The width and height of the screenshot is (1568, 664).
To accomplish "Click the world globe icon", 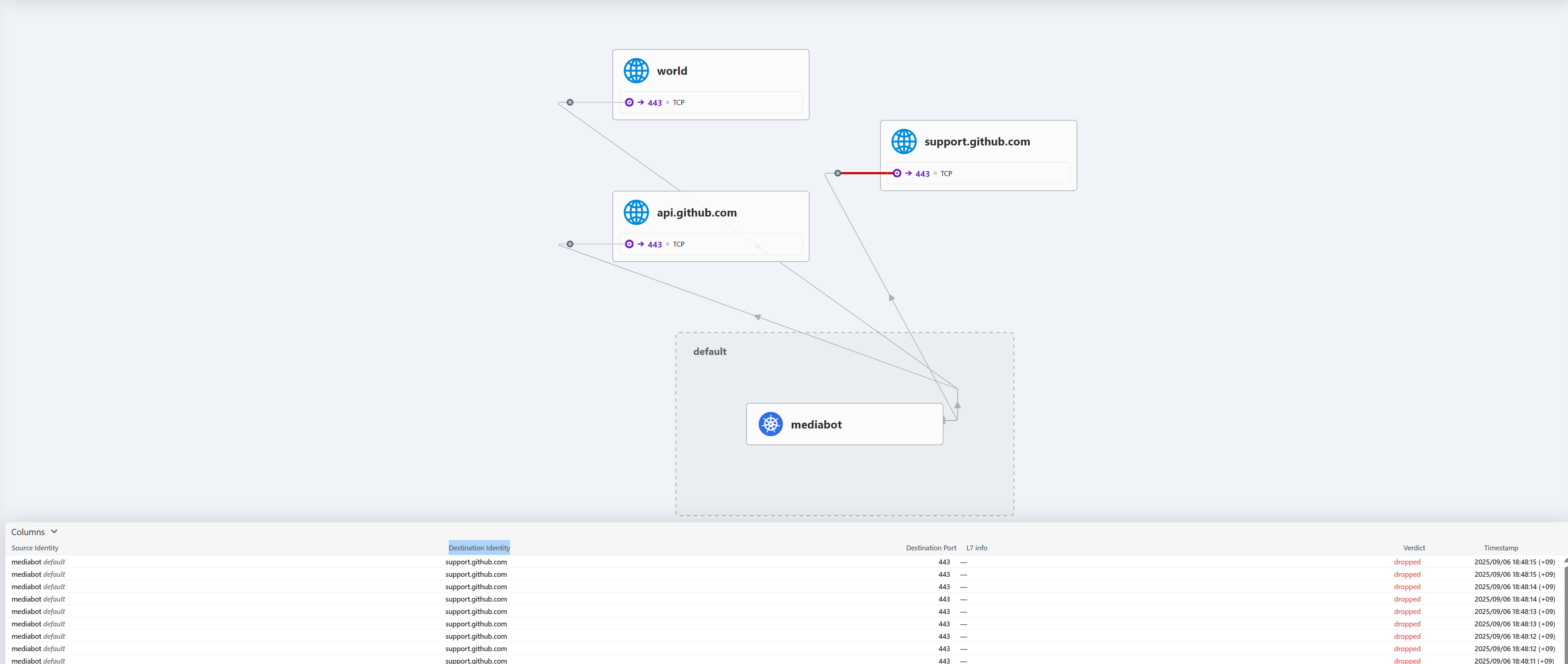I will (635, 71).
